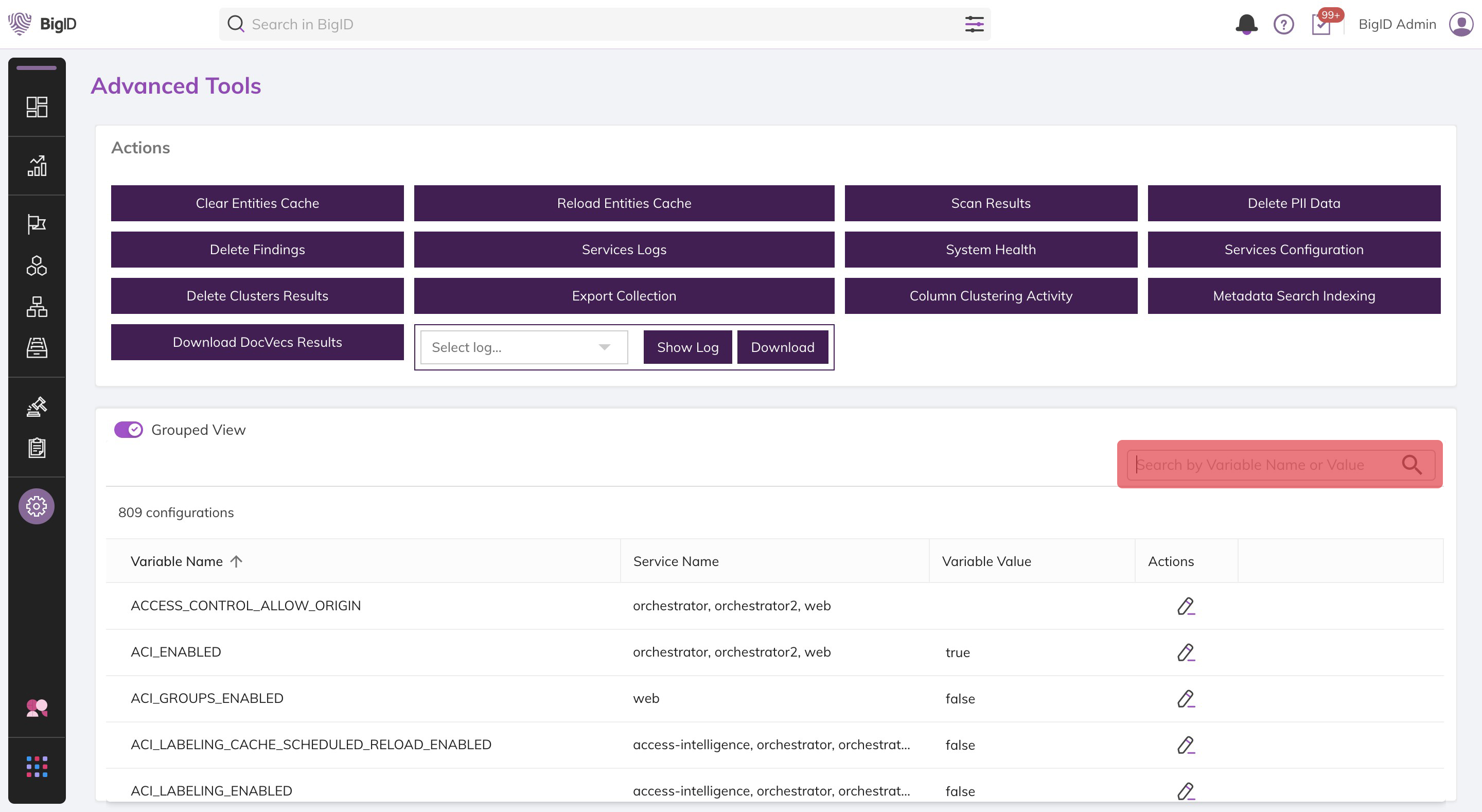Edit the ACI_ENABLED variable with pencil icon
The image size is (1482, 812).
click(1186, 652)
